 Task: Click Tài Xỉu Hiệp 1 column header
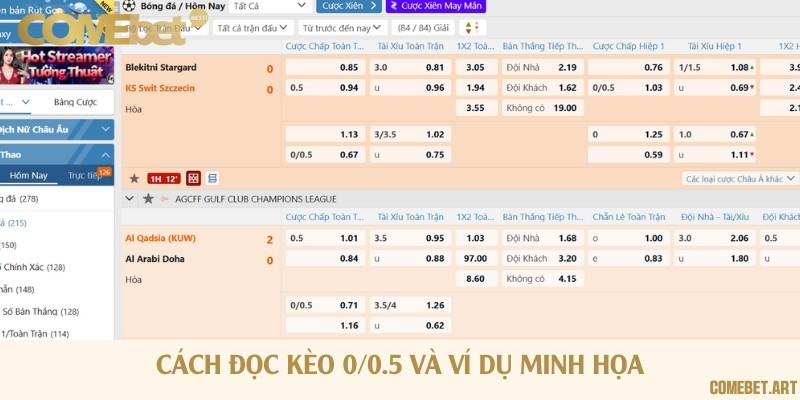tap(715, 46)
